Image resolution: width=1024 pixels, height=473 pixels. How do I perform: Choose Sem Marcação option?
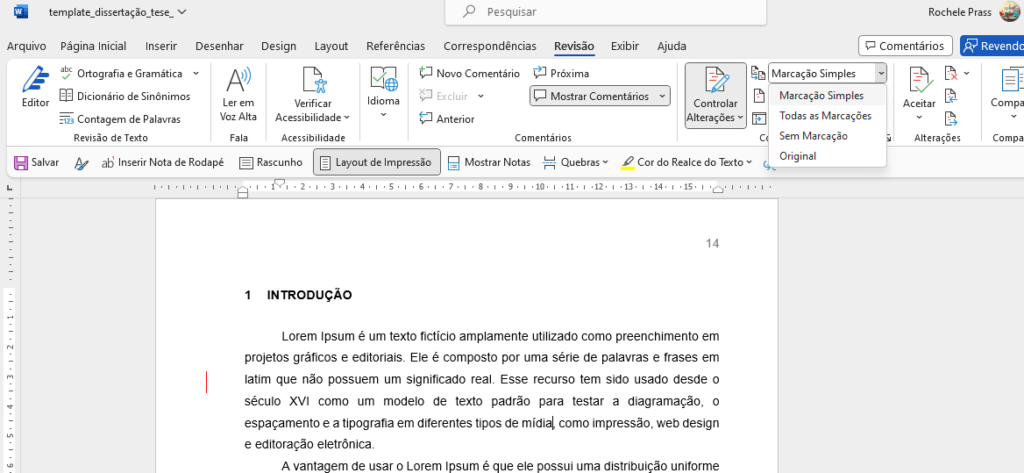pos(827,136)
